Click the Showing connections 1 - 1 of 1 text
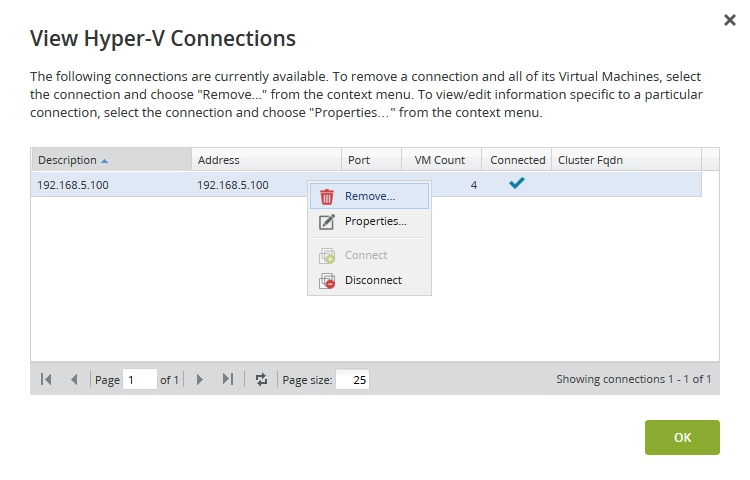Viewport: 750px width, 480px height. pos(633,379)
